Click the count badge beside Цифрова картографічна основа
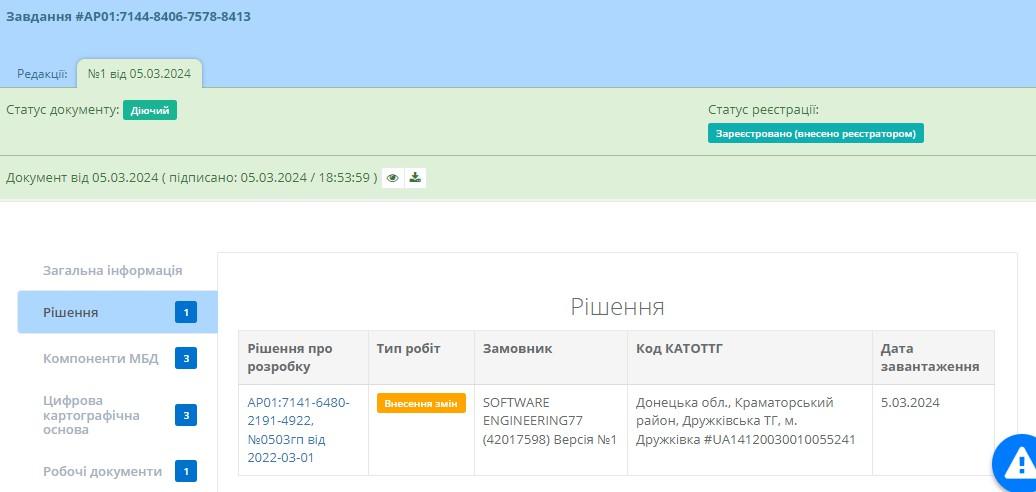Screen dimensions: 1036x492 [186, 415]
